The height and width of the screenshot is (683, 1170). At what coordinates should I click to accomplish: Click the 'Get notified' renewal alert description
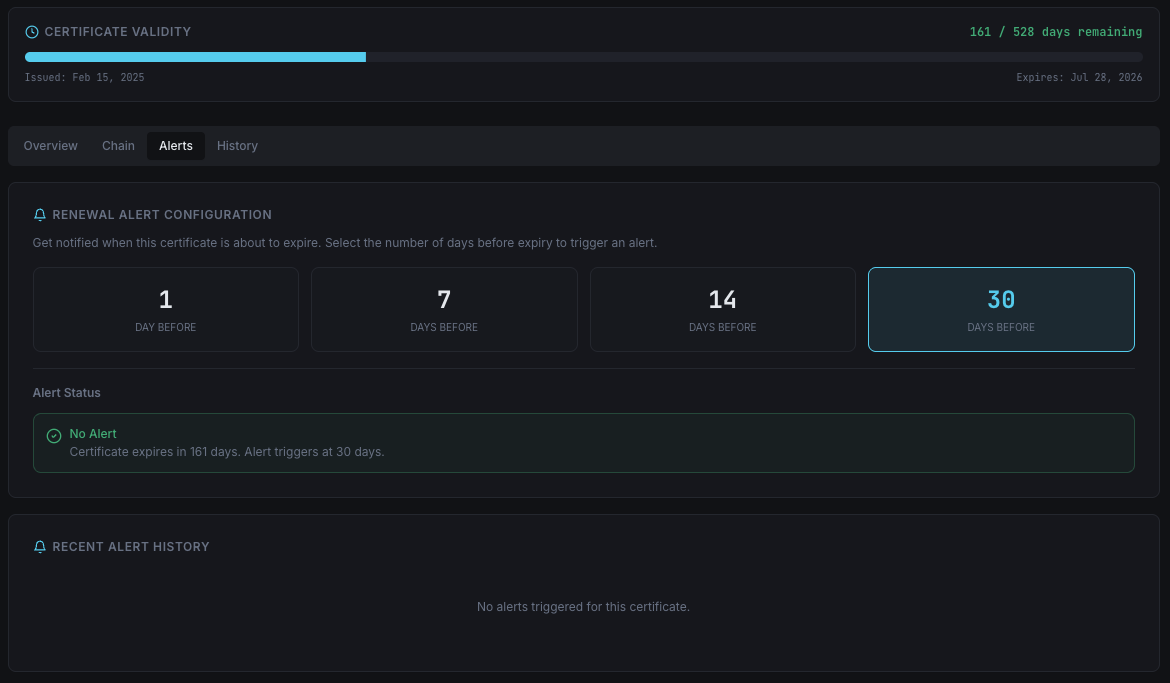[x=345, y=243]
